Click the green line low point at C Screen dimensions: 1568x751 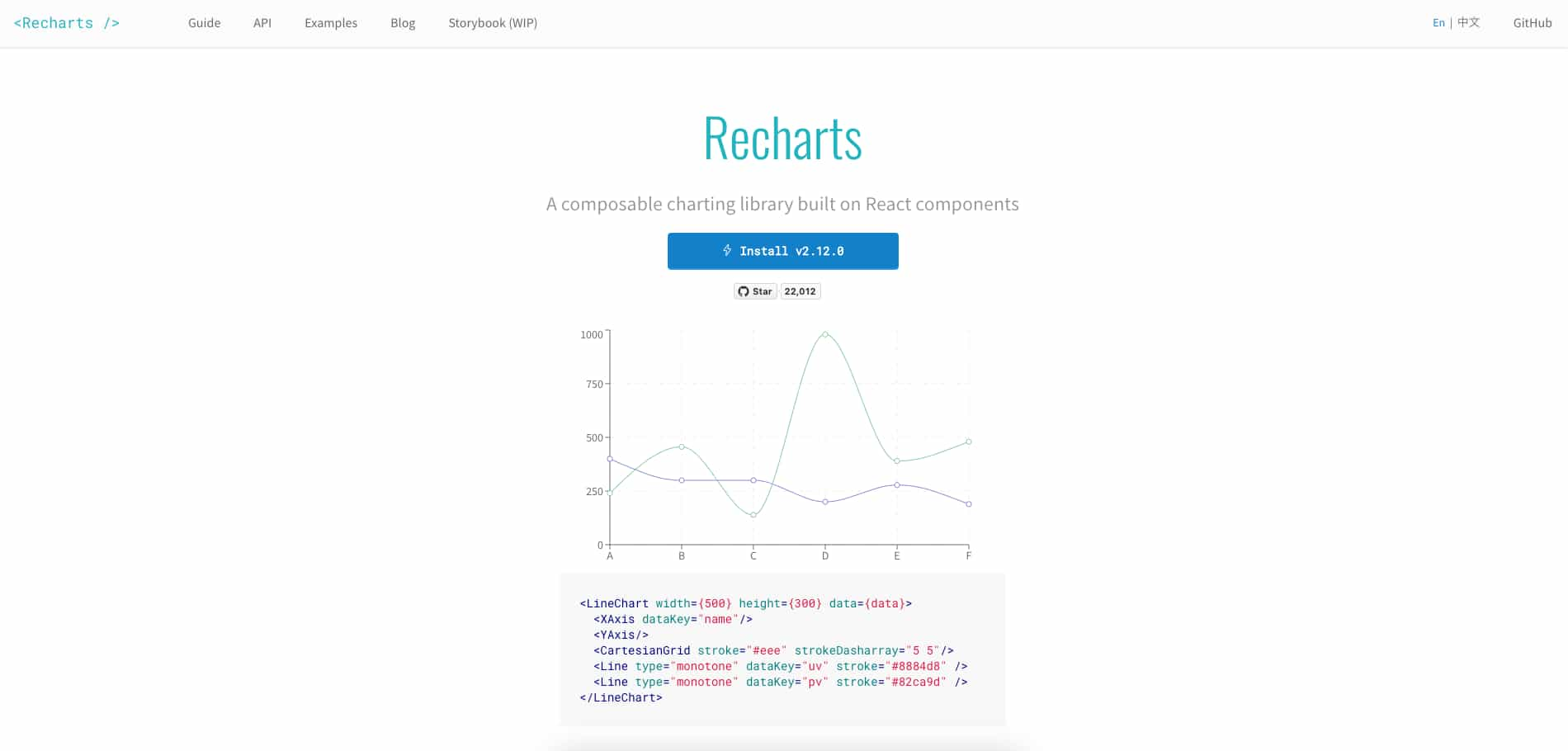tap(753, 515)
